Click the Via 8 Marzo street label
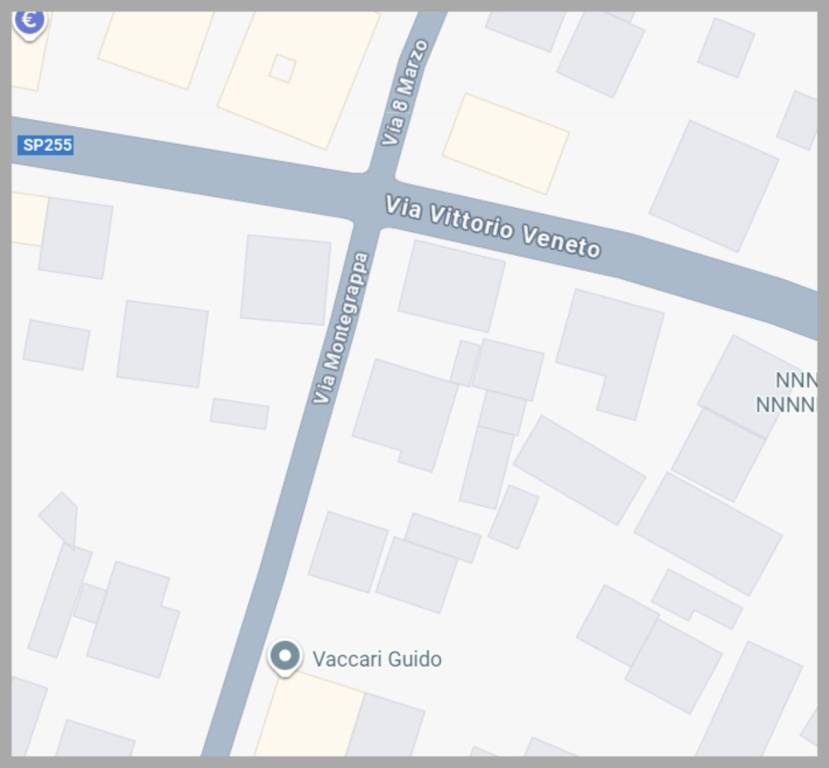Image resolution: width=829 pixels, height=768 pixels. (x=404, y=92)
